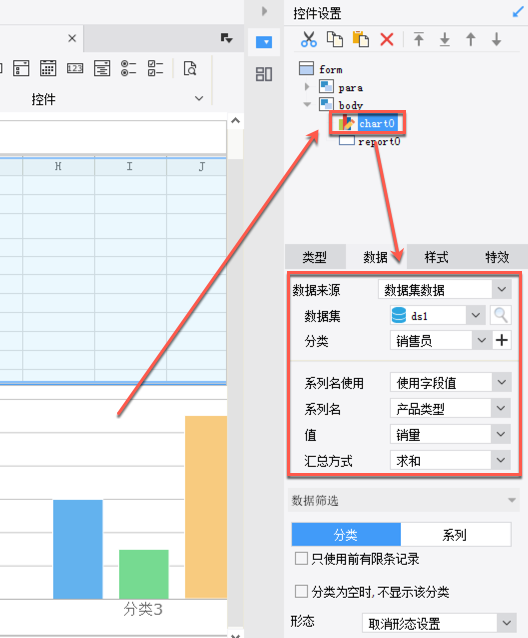
Task: Click the blue pin icon at panel corner
Action: (x=518, y=12)
